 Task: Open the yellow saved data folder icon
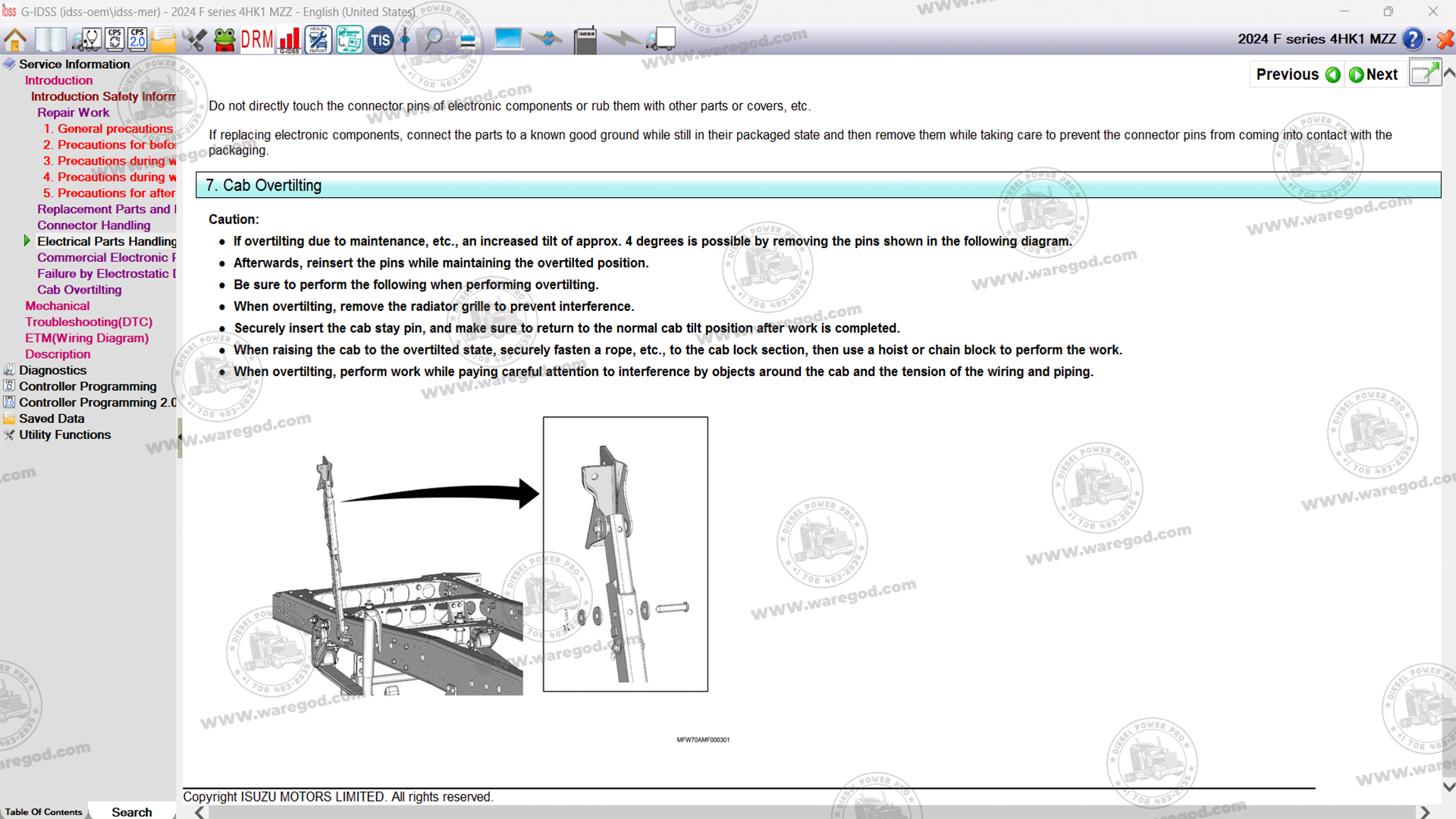tap(162, 39)
